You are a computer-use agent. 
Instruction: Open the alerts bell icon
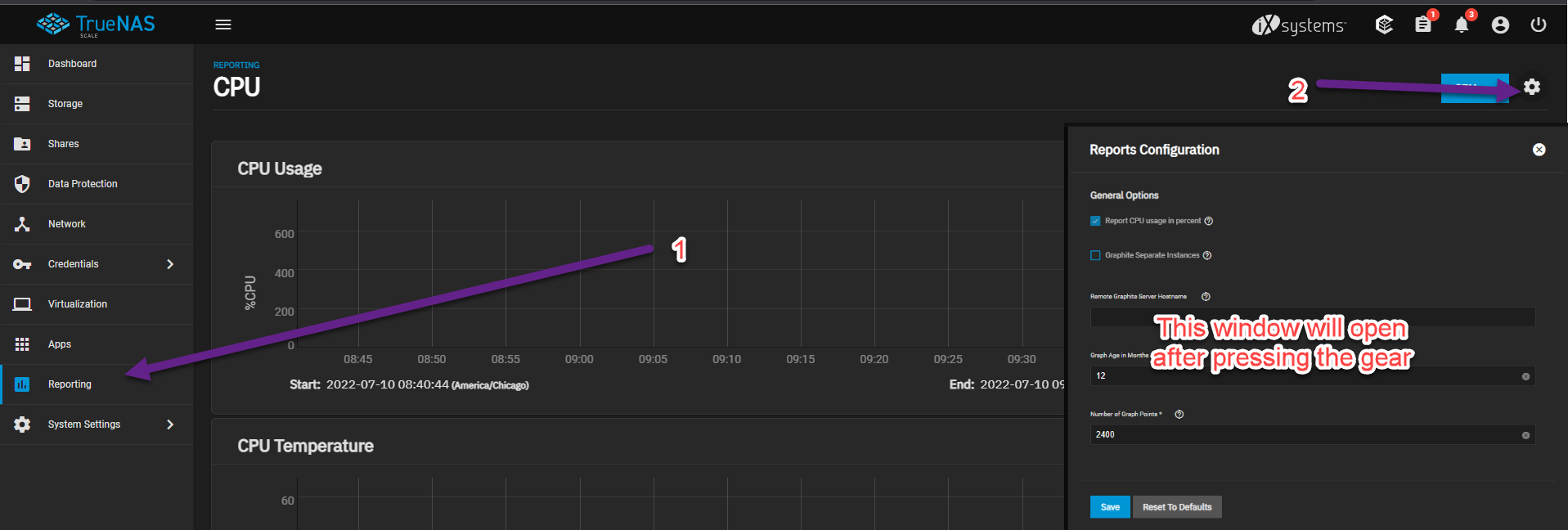1462,25
